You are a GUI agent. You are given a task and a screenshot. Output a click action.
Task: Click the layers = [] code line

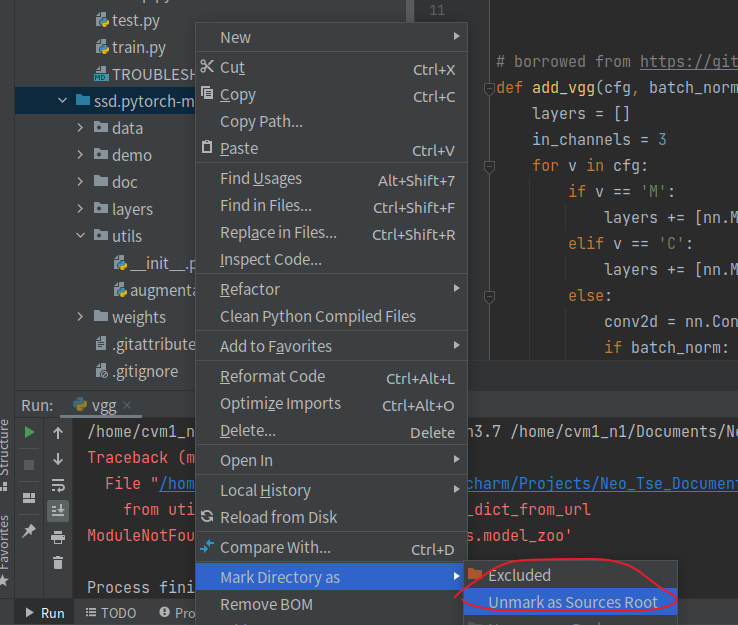click(581, 113)
